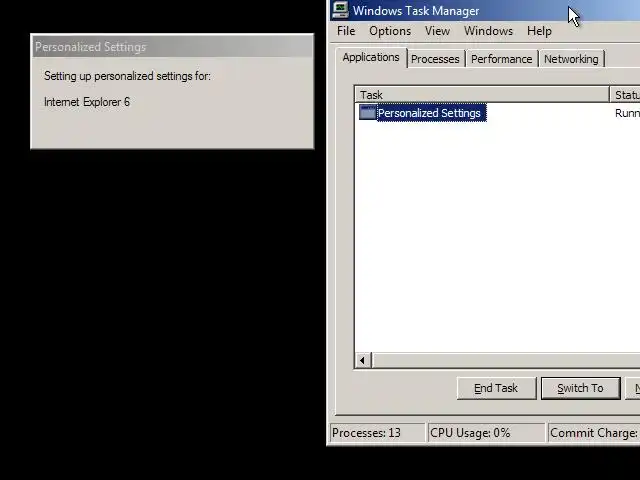Click the CPU Usage: 0% status entry

click(486, 433)
